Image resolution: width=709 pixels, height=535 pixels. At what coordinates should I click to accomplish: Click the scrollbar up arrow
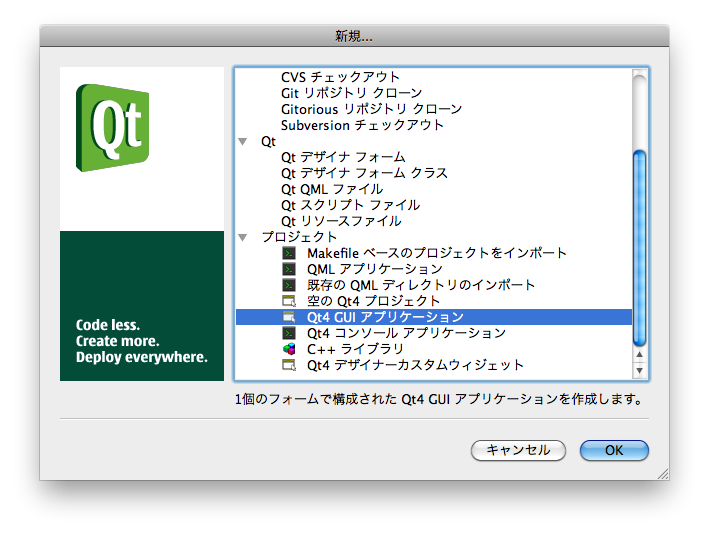click(639, 358)
